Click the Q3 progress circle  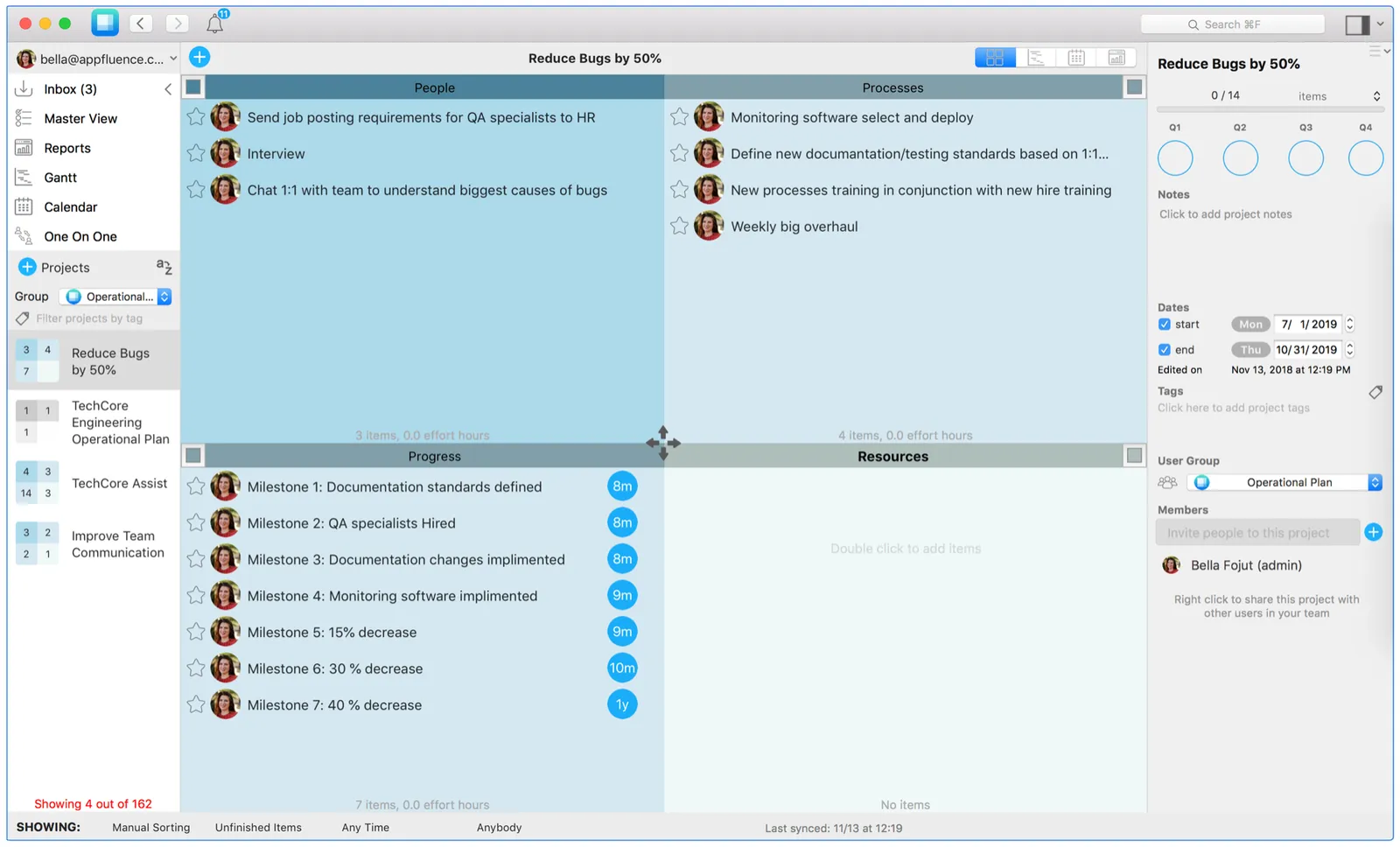1305,158
